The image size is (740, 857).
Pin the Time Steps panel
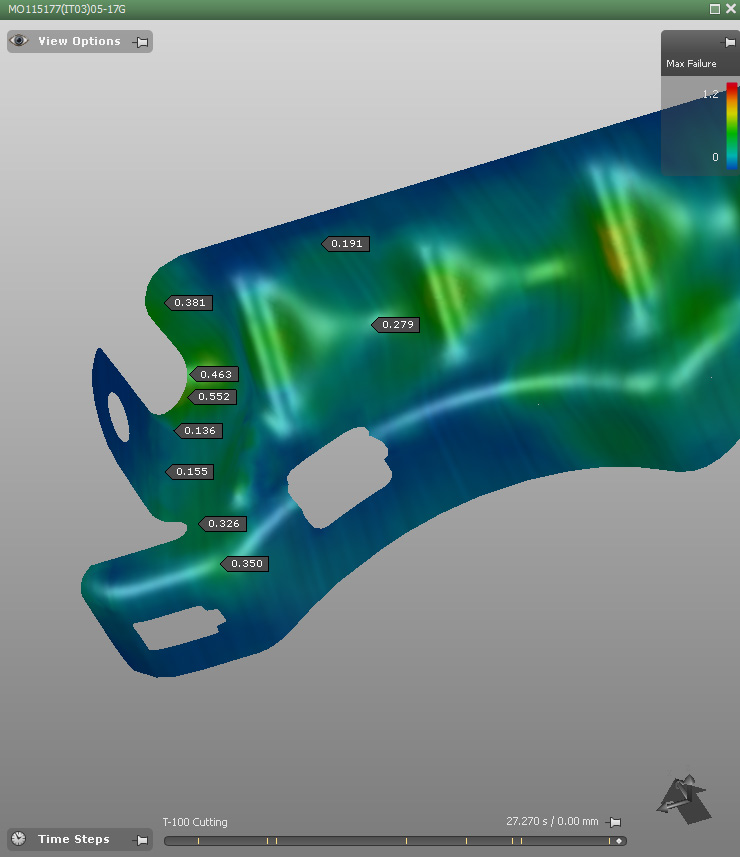pos(141,840)
